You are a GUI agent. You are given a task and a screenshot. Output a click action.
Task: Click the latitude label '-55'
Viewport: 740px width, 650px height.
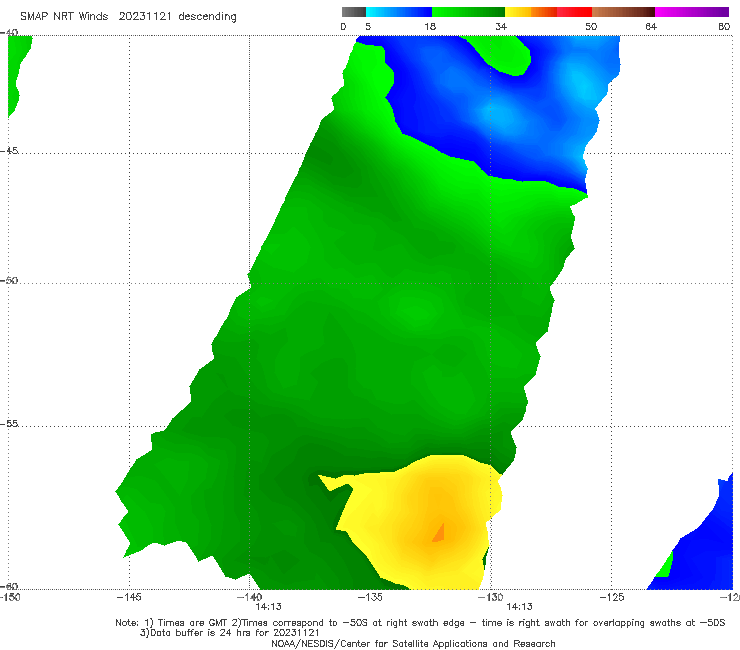pos(9,424)
